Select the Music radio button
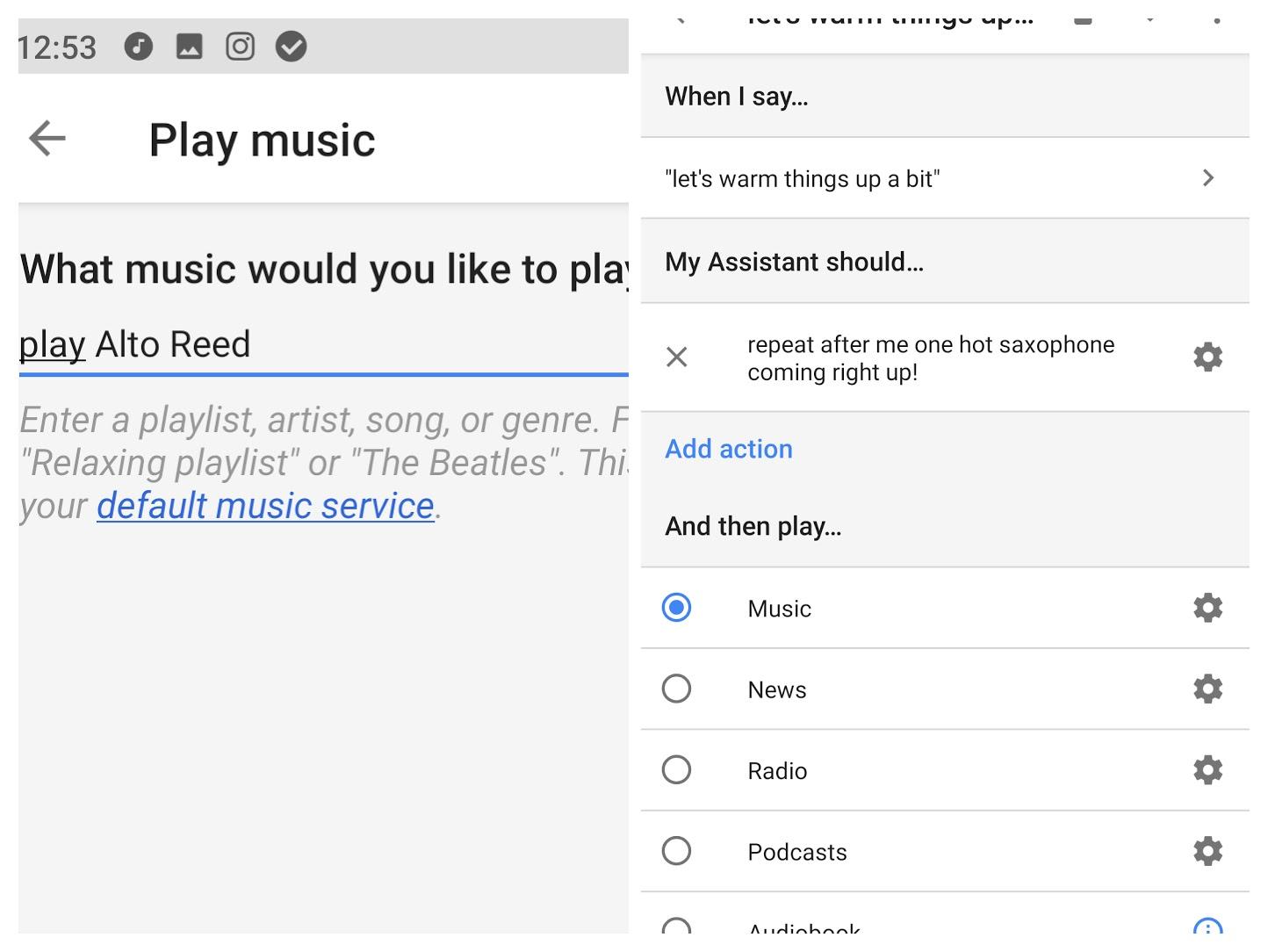The height and width of the screenshot is (952, 1268). tap(676, 608)
